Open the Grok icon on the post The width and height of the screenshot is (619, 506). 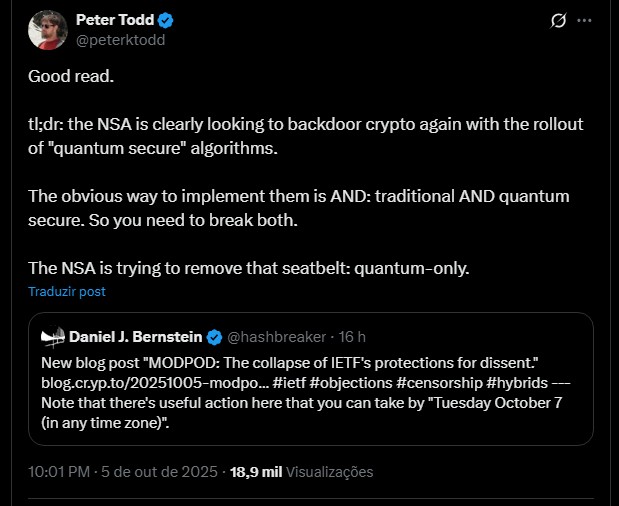coord(561,20)
